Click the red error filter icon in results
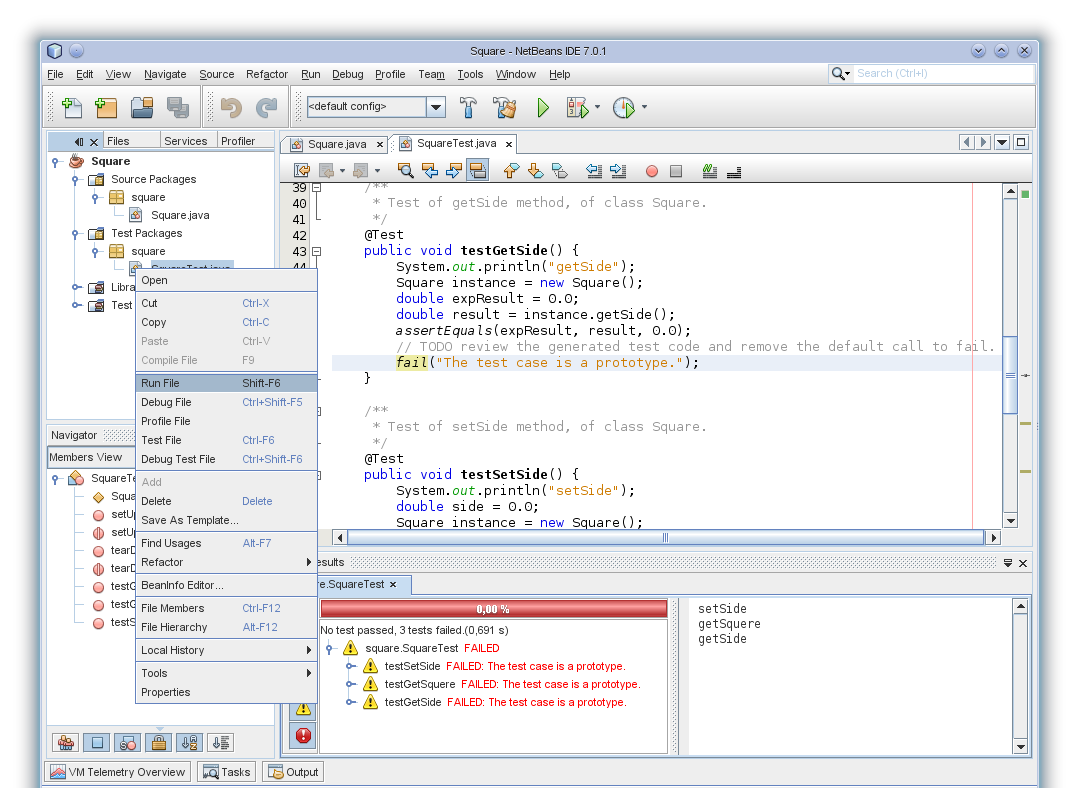 tap(303, 736)
